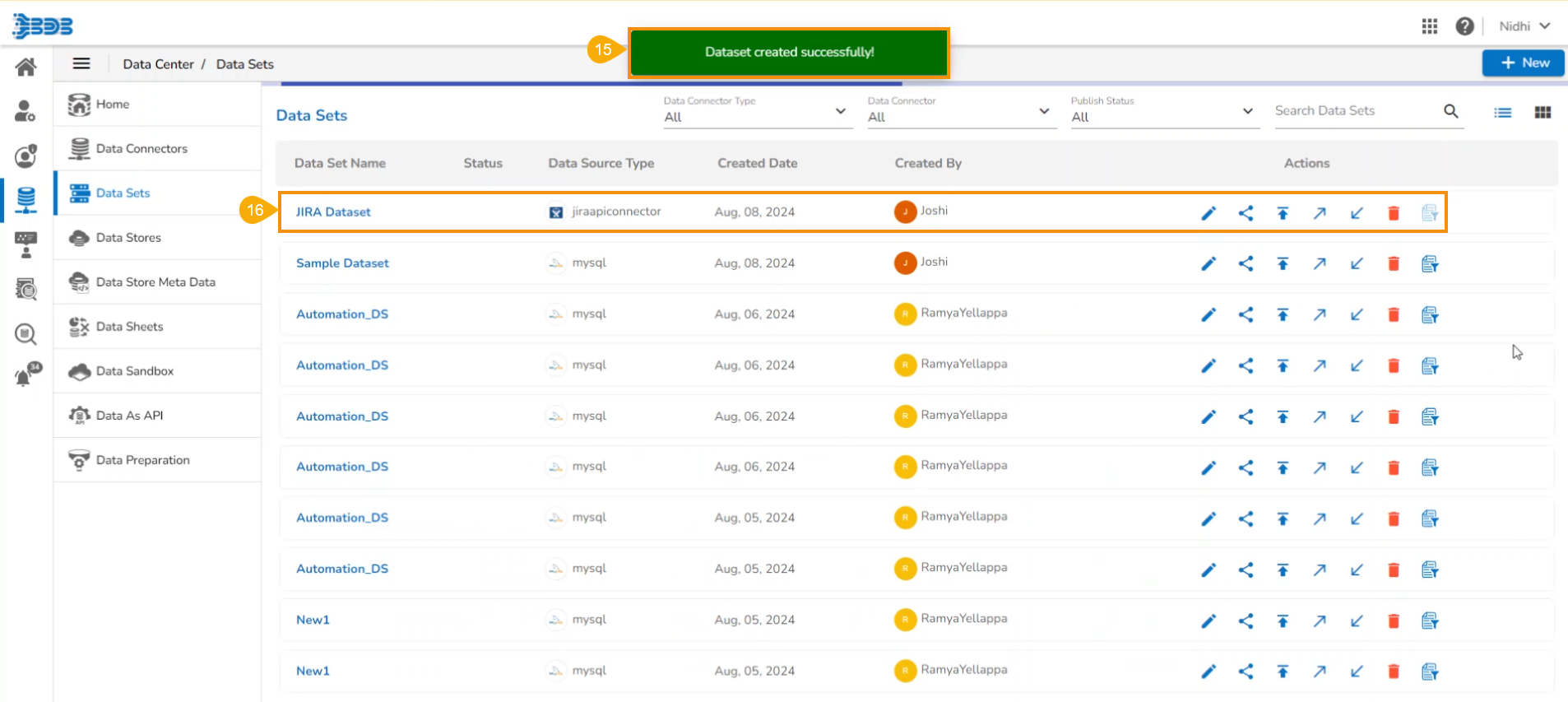Open Data As API in the side menu
This screenshot has width=1568, height=702.
pos(157,416)
